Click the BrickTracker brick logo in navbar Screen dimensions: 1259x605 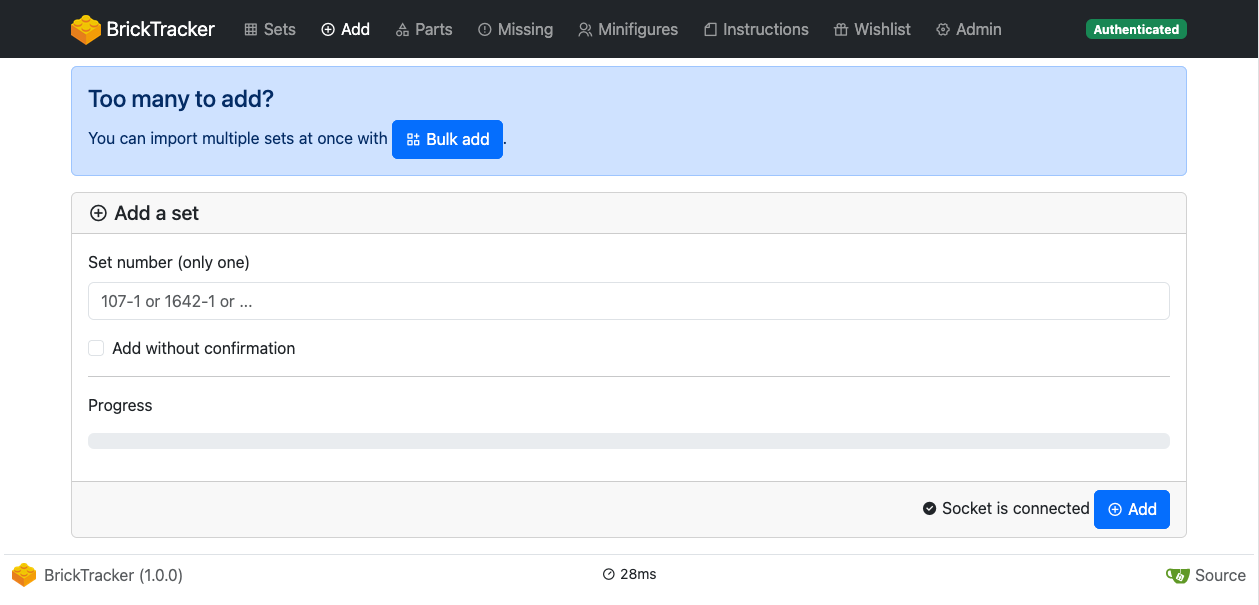click(x=86, y=29)
